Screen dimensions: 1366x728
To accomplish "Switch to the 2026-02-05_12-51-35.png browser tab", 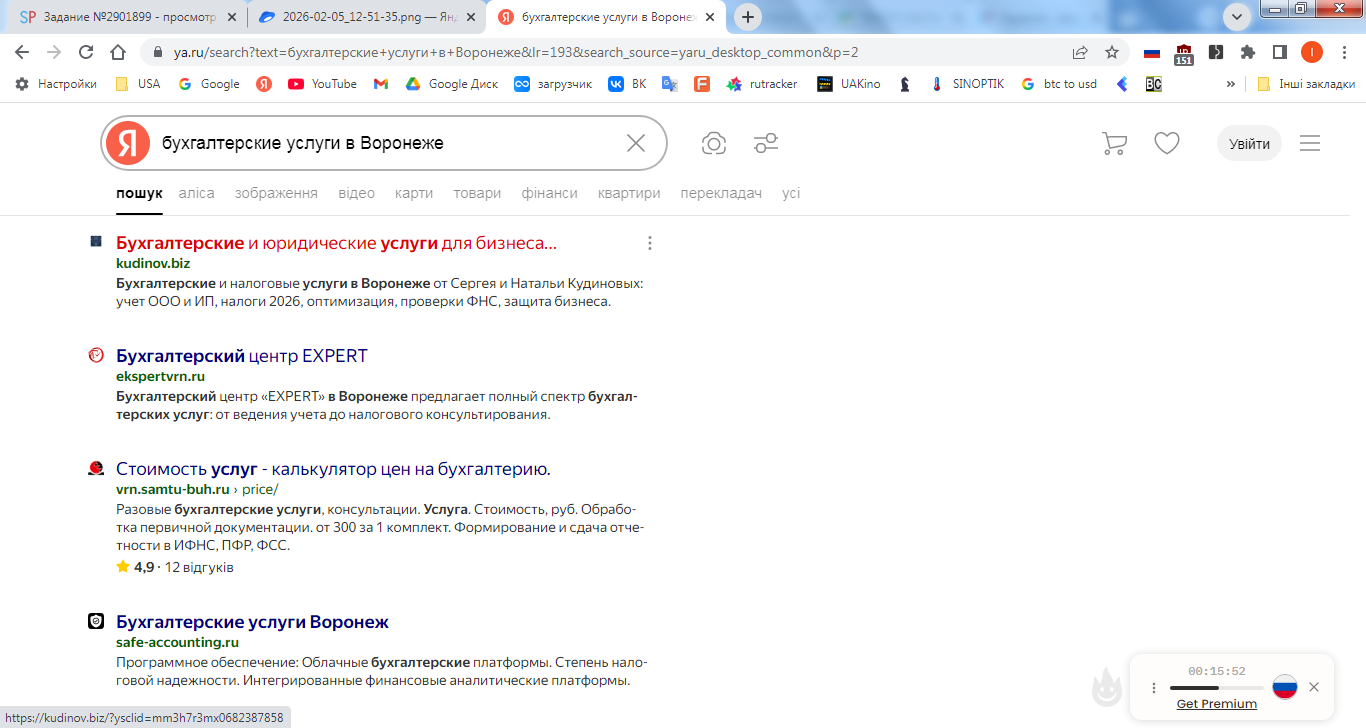I will 365,17.
